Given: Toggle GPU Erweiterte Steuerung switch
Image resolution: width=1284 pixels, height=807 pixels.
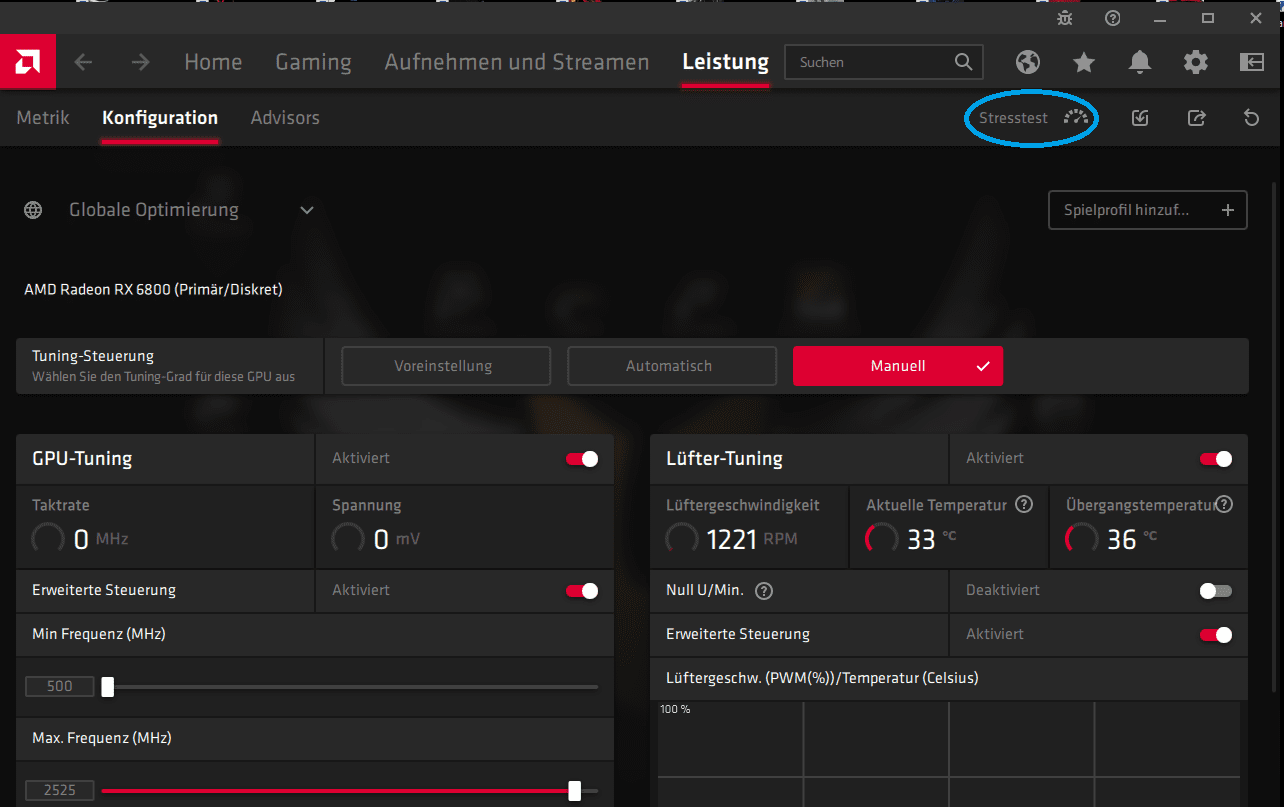Looking at the screenshot, I should click(x=582, y=590).
